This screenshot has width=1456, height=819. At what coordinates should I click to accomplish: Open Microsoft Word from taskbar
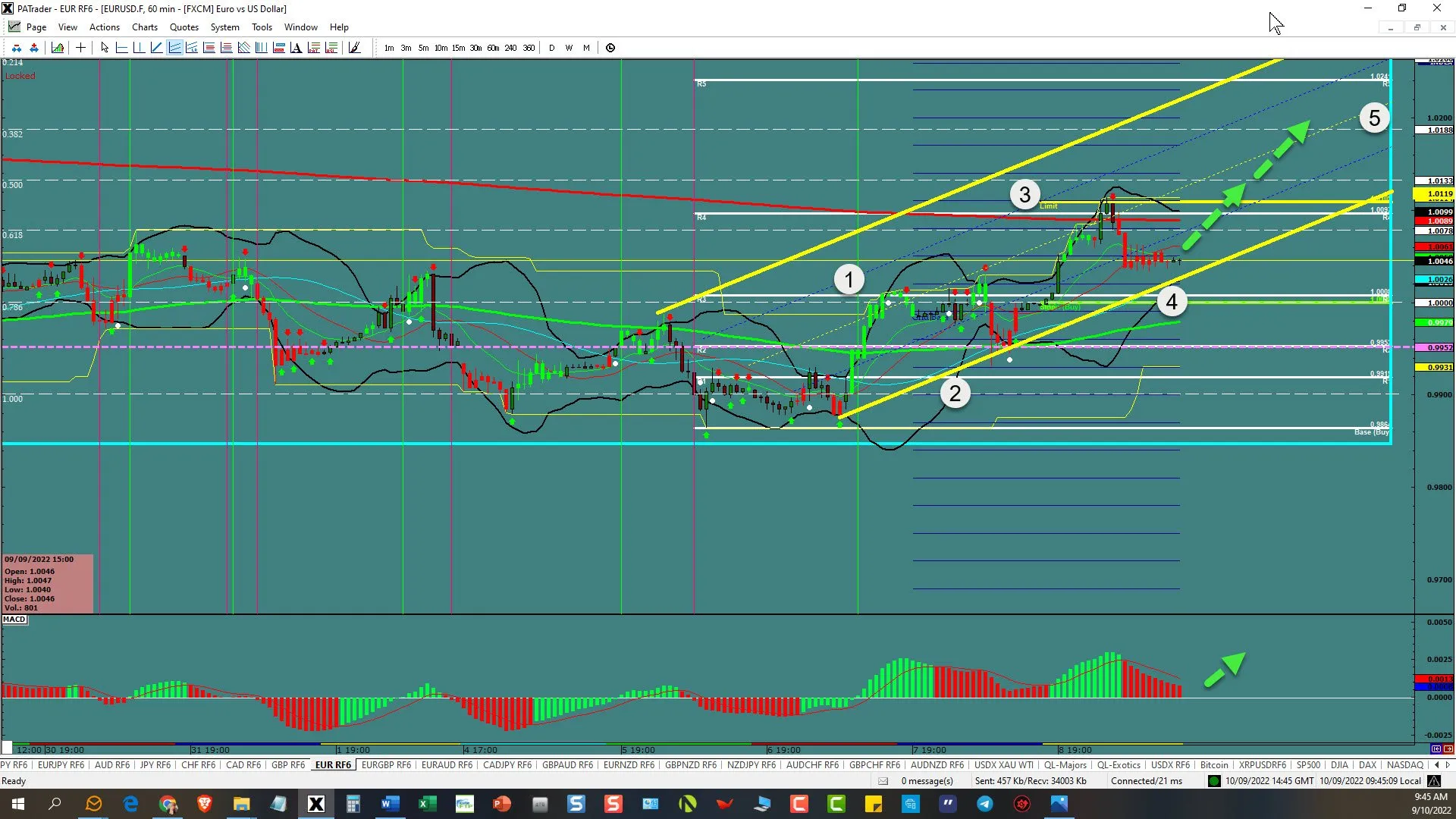(391, 804)
